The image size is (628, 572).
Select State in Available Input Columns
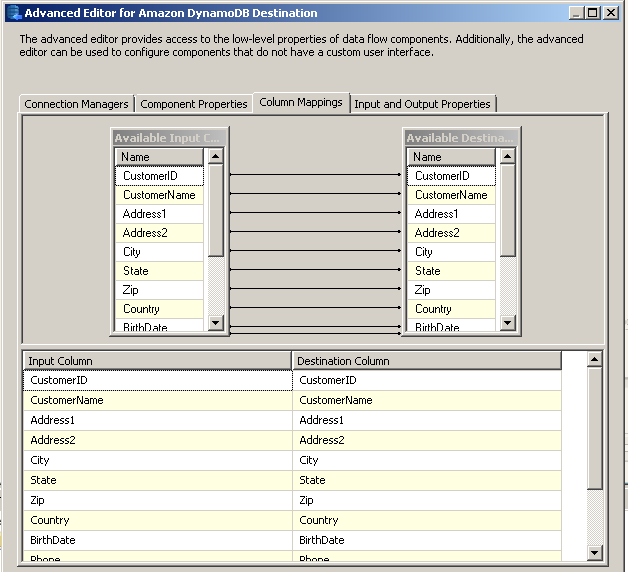159,271
